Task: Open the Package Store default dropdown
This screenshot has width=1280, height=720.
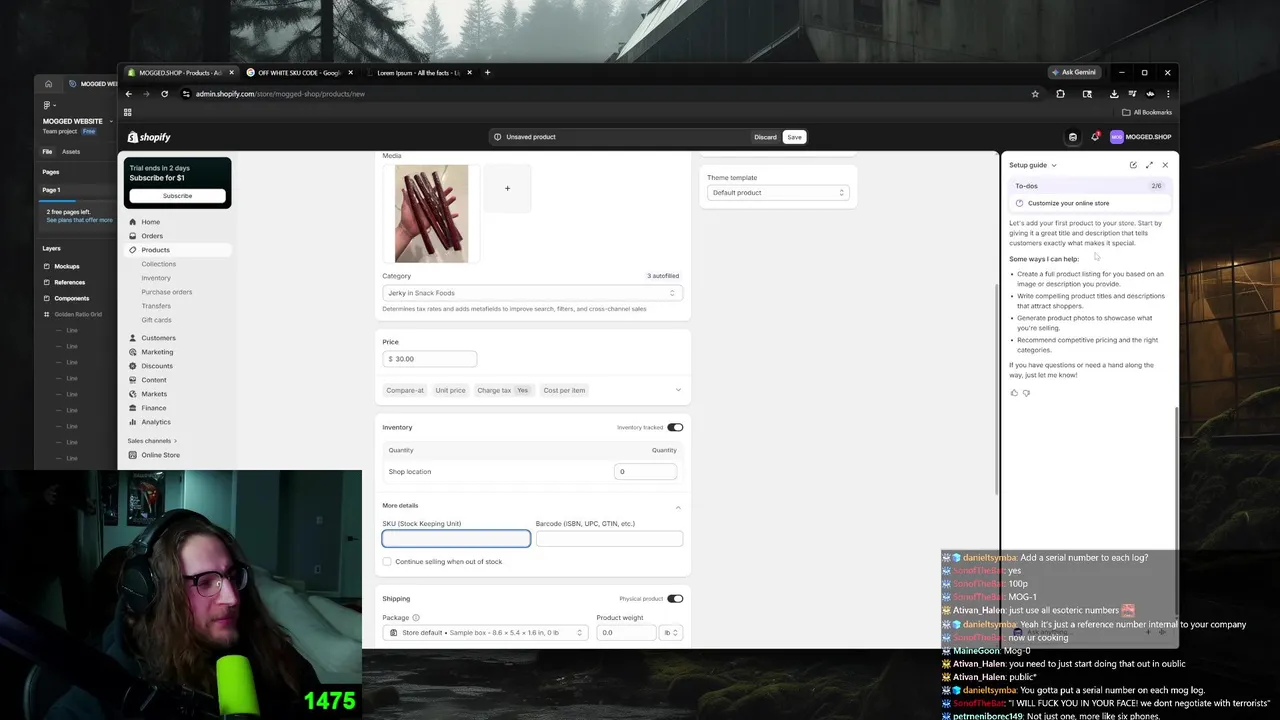Action: pos(486,633)
